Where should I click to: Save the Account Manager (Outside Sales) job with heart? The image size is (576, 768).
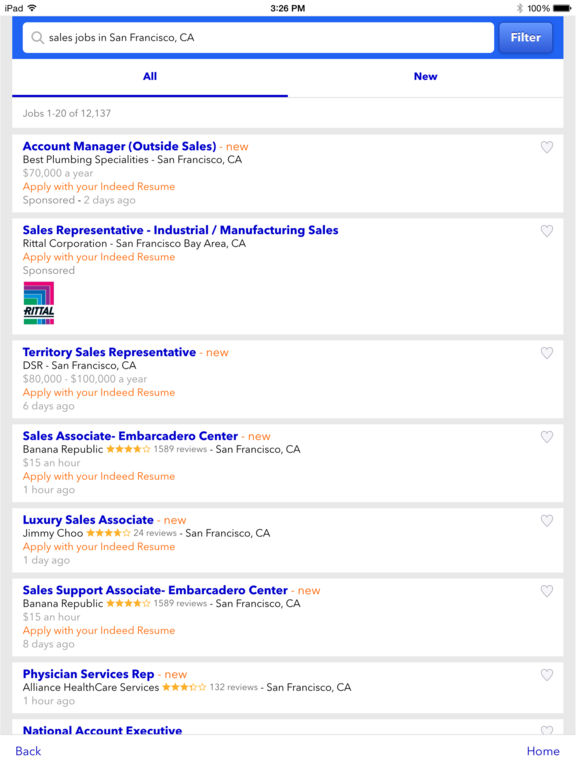tap(547, 147)
